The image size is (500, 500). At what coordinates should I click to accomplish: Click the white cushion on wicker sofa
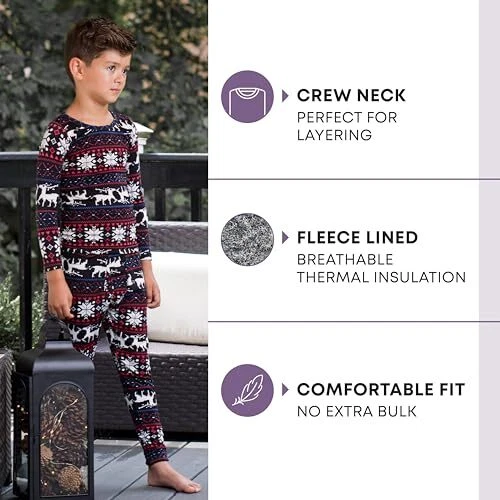pyautogui.click(x=178, y=298)
